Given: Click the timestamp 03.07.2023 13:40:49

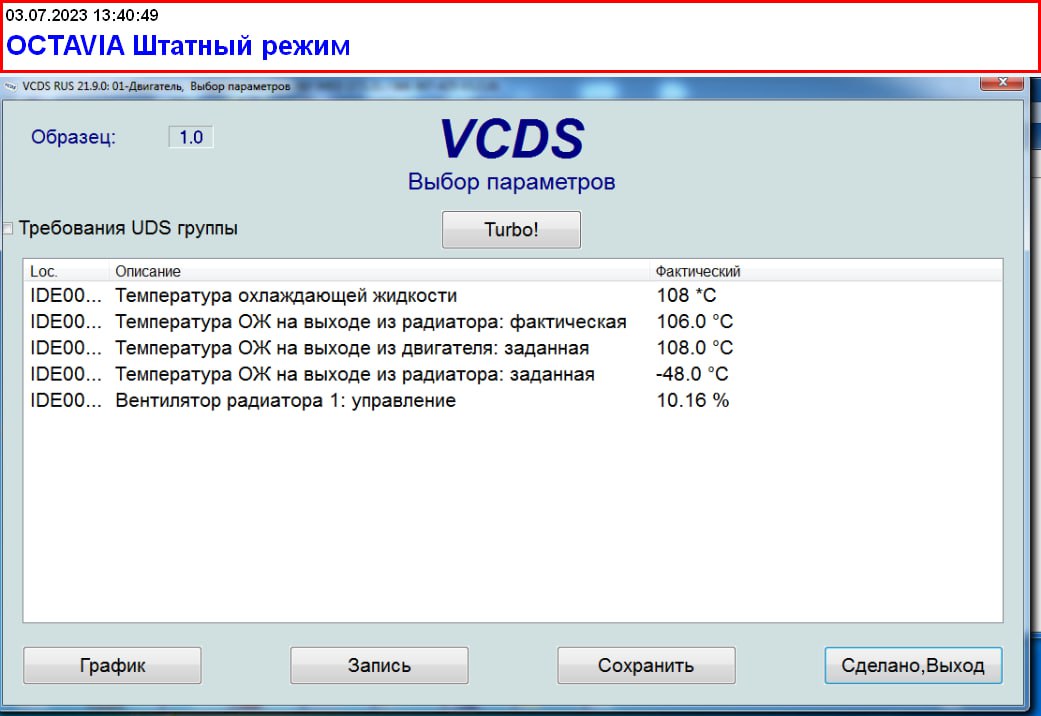Looking at the screenshot, I should click(x=82, y=15).
